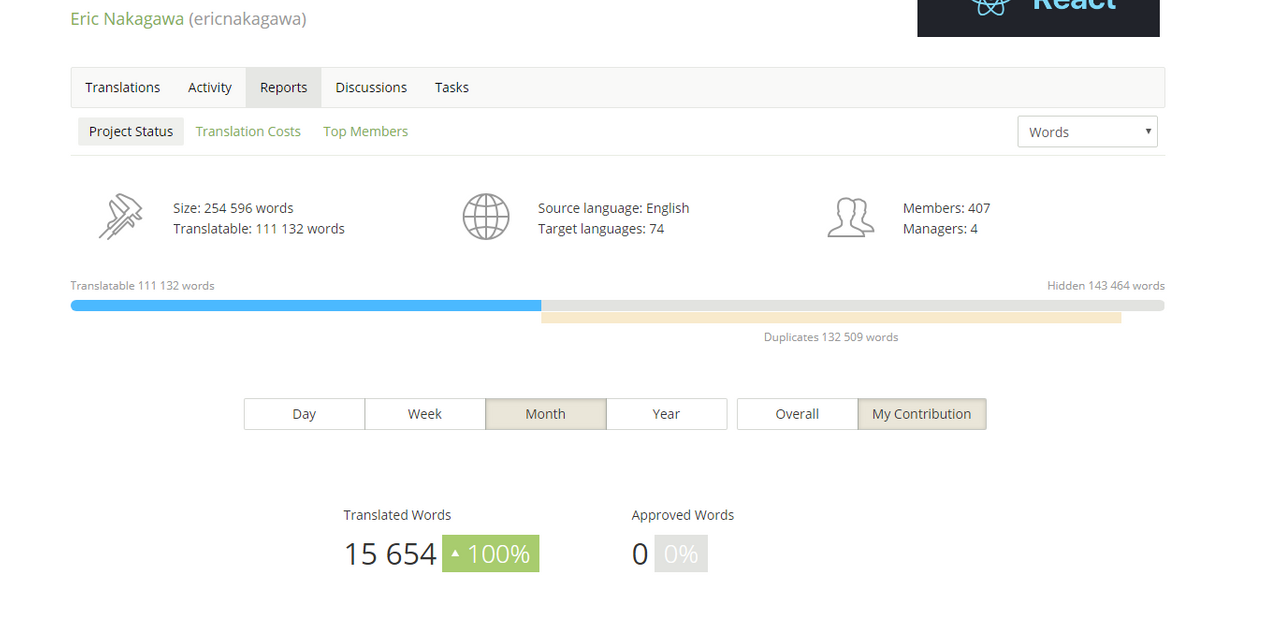Click the 15 654 translated words count
The image size is (1280, 617).
(390, 554)
